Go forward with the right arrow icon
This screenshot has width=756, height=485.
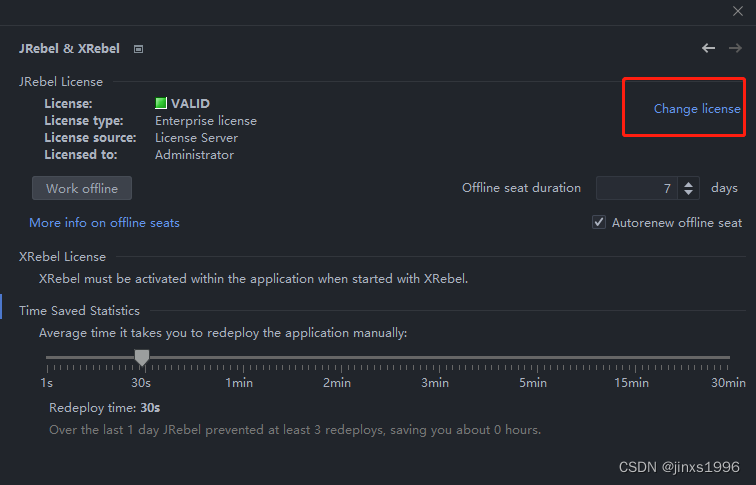tap(735, 48)
